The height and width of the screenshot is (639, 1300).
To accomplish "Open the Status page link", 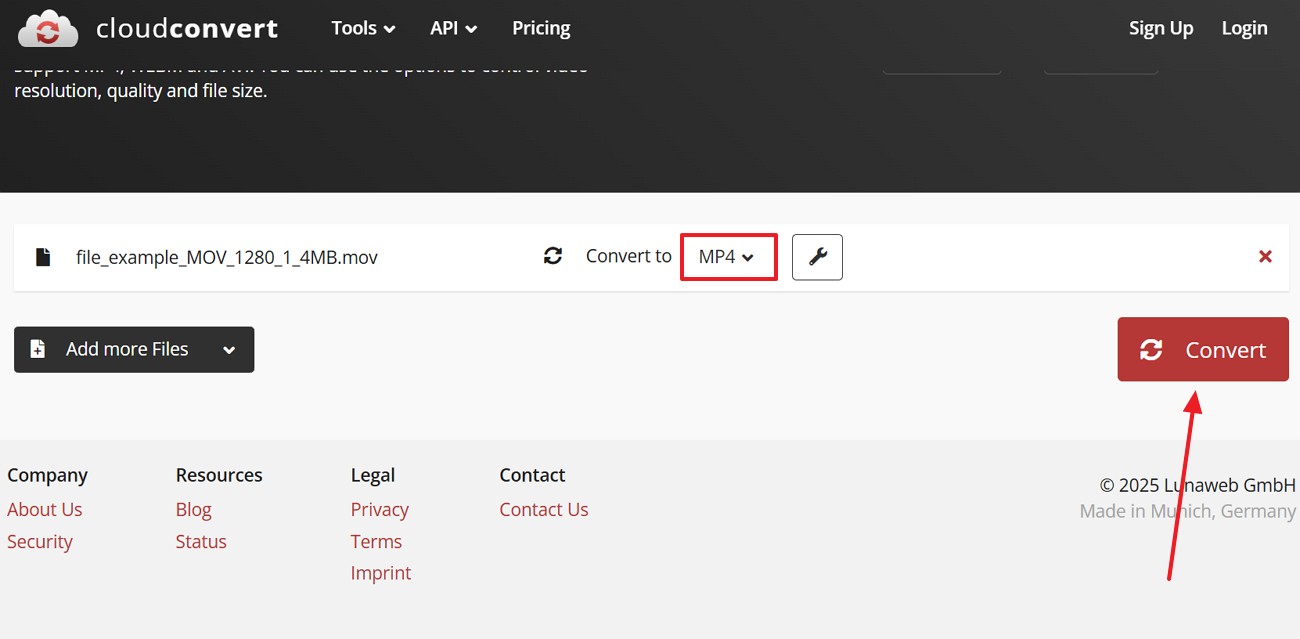I will tap(200, 541).
